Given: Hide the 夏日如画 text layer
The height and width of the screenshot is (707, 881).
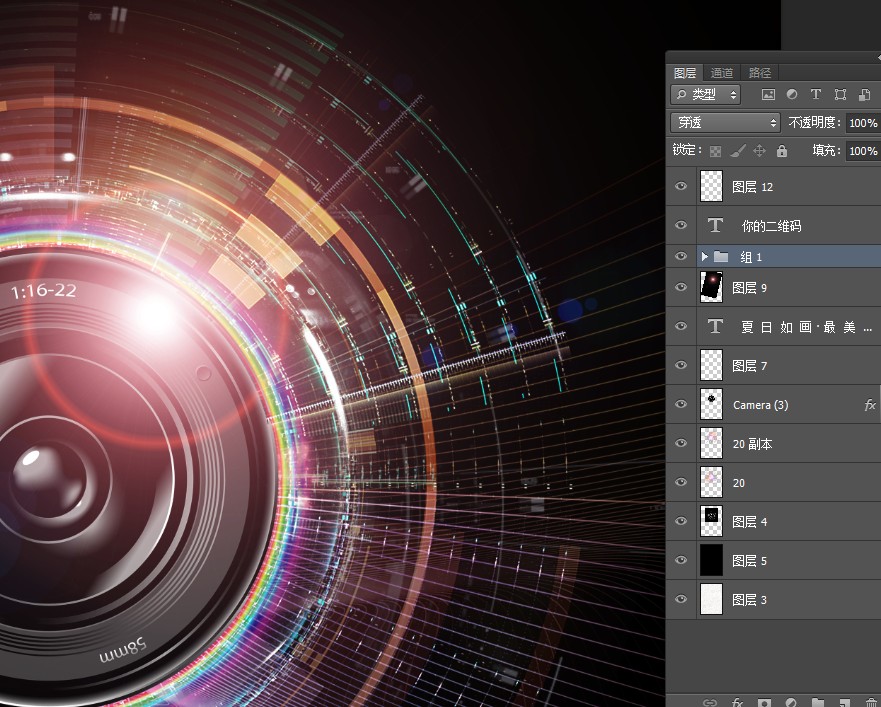Looking at the screenshot, I should tap(681, 326).
